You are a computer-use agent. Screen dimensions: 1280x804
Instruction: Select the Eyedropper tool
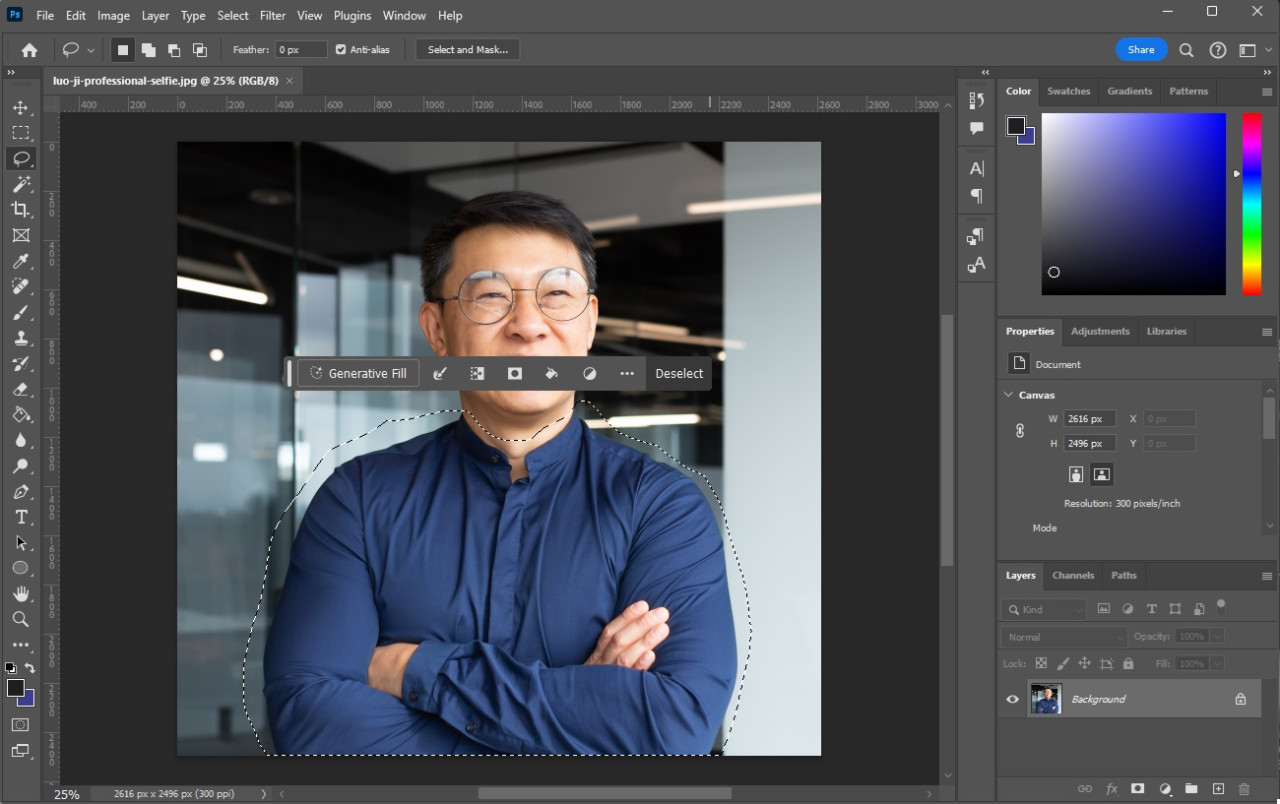(x=20, y=261)
